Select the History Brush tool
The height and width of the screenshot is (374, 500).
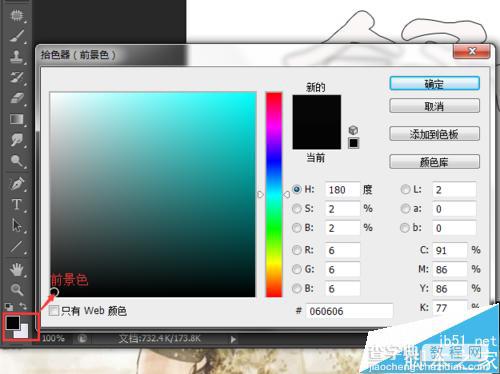pyautogui.click(x=17, y=77)
